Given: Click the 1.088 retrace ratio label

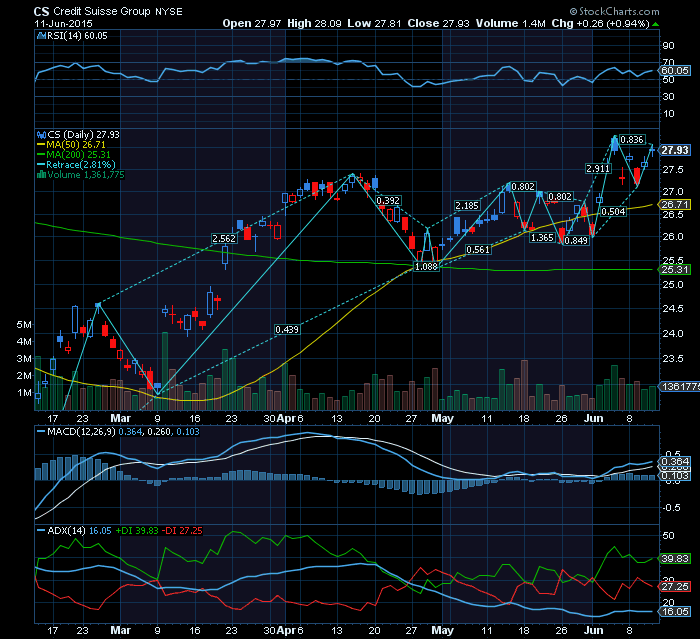Looking at the screenshot, I should coord(426,267).
